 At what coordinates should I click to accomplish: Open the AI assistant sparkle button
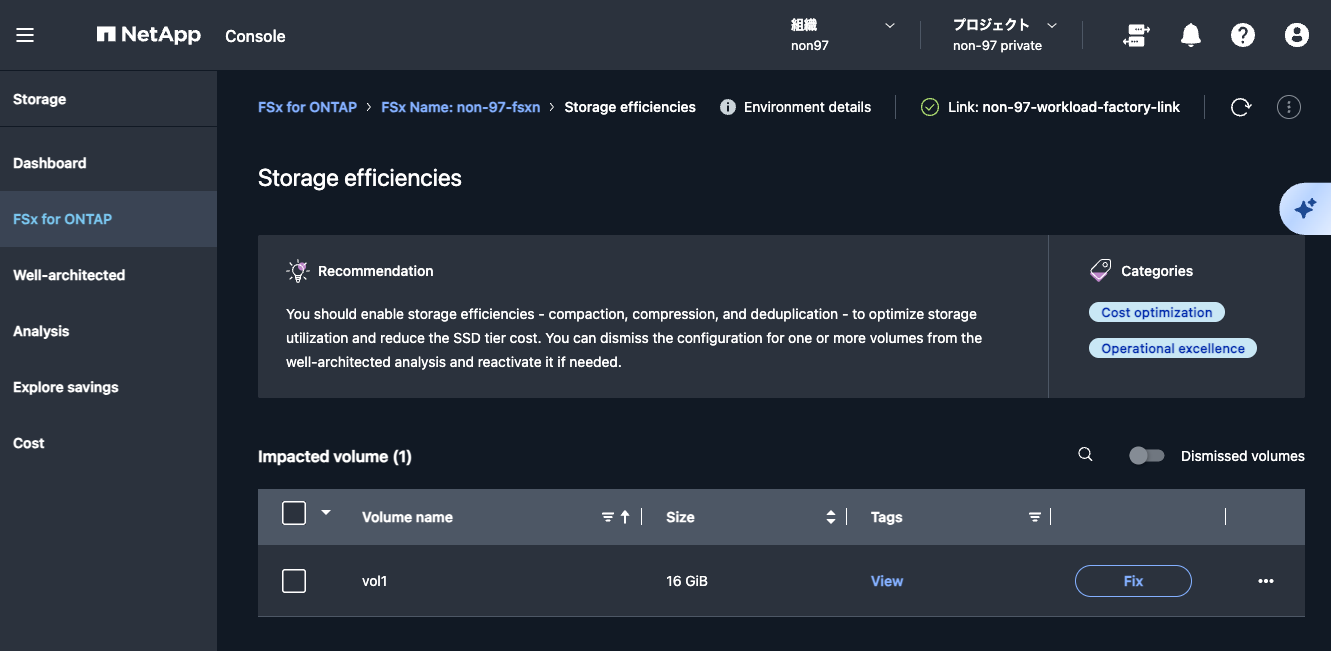coord(1306,209)
